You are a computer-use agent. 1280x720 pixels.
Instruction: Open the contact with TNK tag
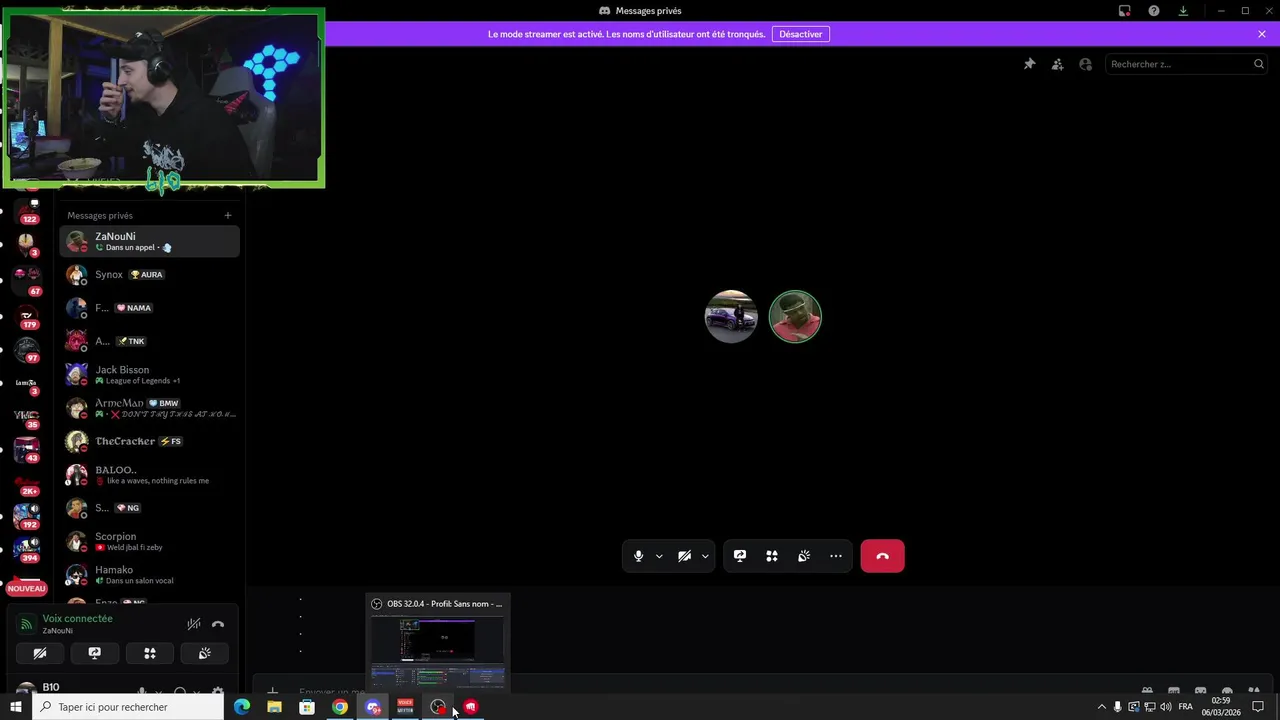[x=150, y=341]
